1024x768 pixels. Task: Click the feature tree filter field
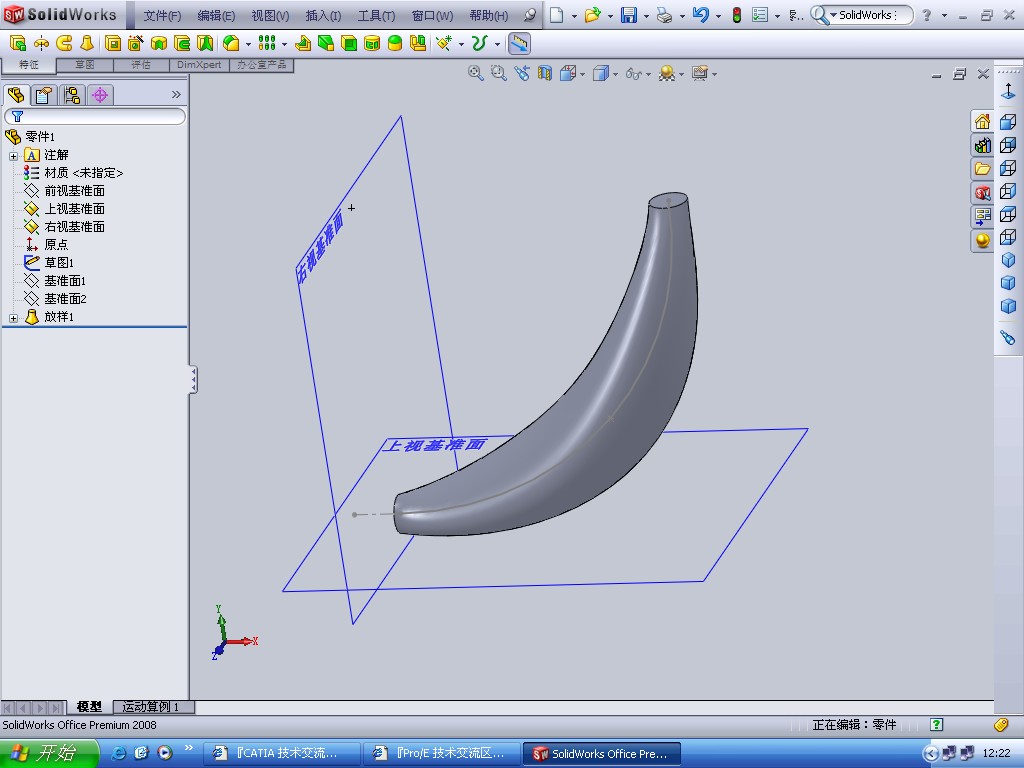[x=95, y=117]
